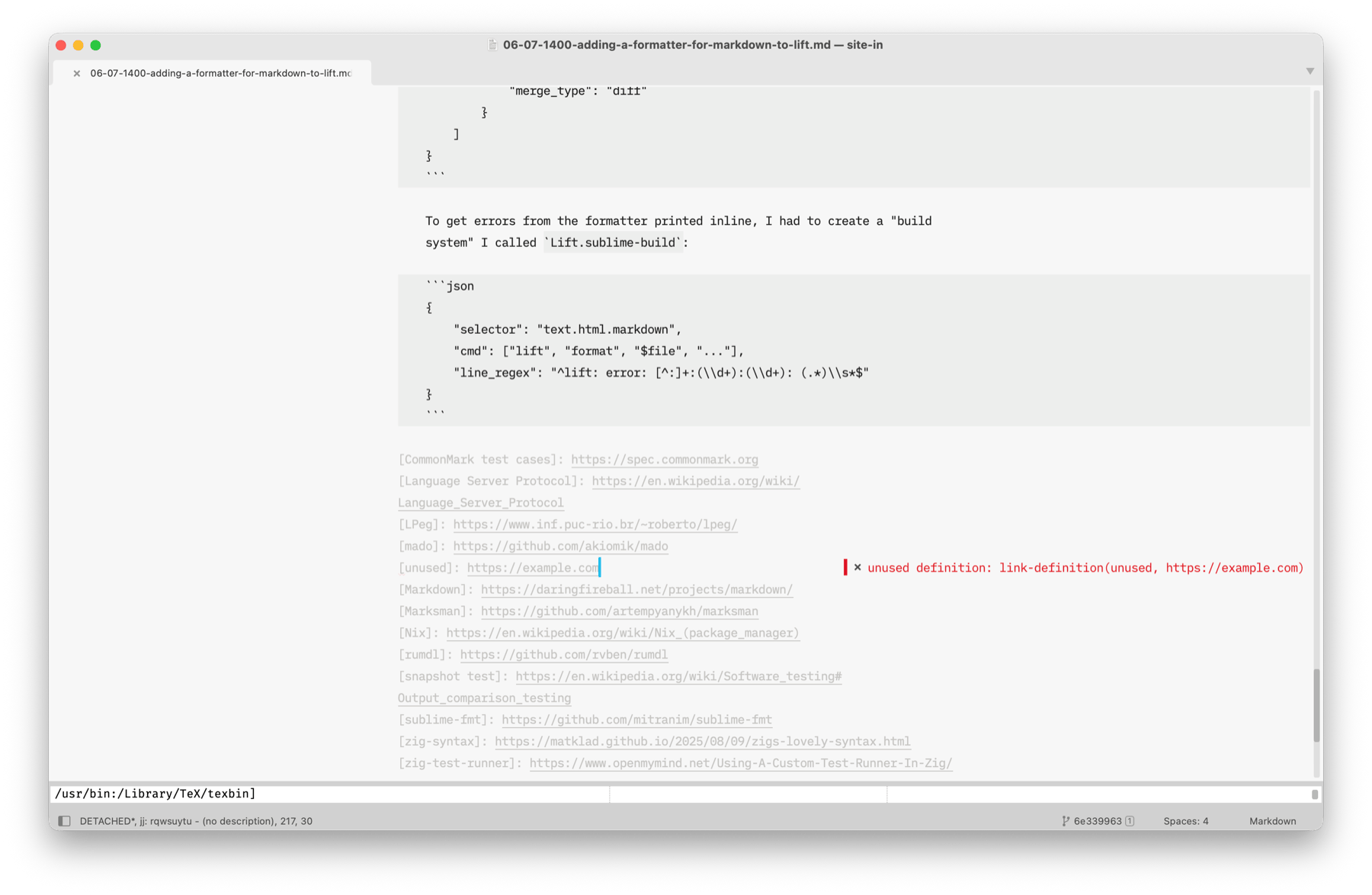Open the daringfireball markdown link
The height and width of the screenshot is (895, 1372).
pyautogui.click(x=636, y=589)
